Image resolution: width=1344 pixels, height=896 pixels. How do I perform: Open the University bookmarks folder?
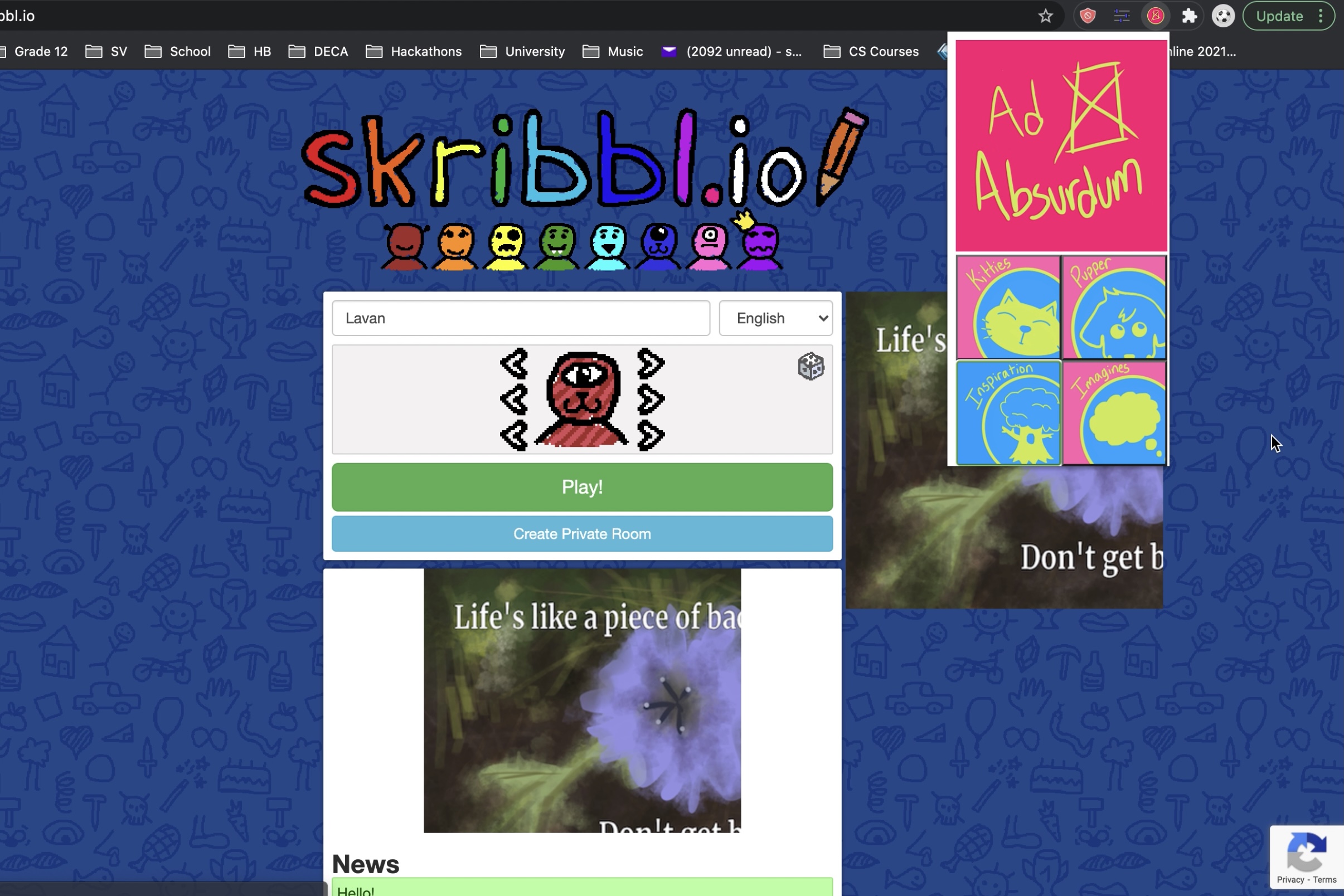coord(522,51)
